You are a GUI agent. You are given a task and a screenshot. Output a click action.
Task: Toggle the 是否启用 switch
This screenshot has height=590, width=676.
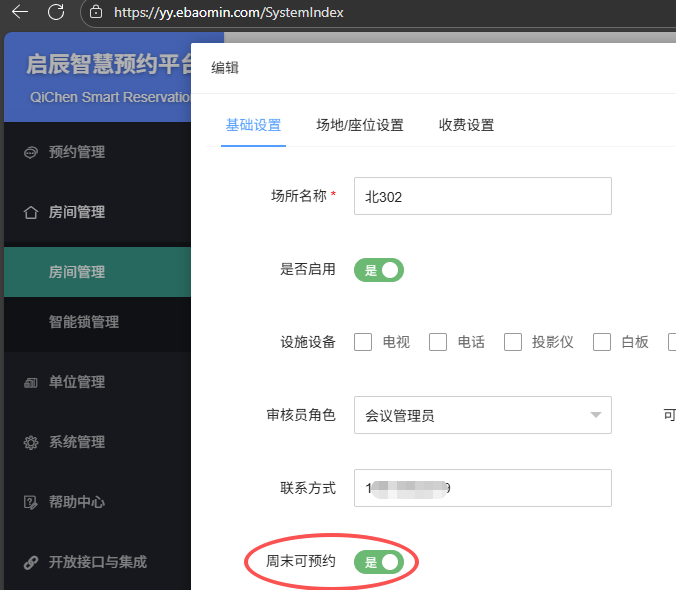pos(379,270)
